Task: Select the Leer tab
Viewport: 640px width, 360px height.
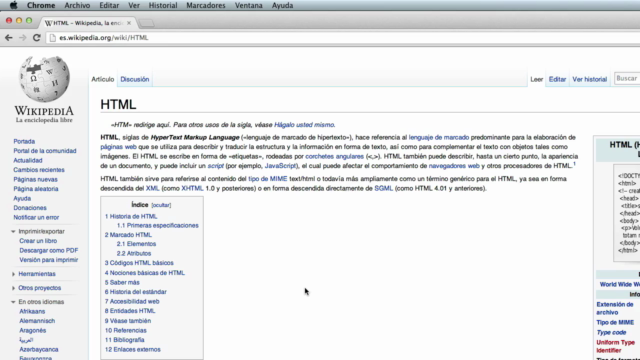Action: point(536,79)
